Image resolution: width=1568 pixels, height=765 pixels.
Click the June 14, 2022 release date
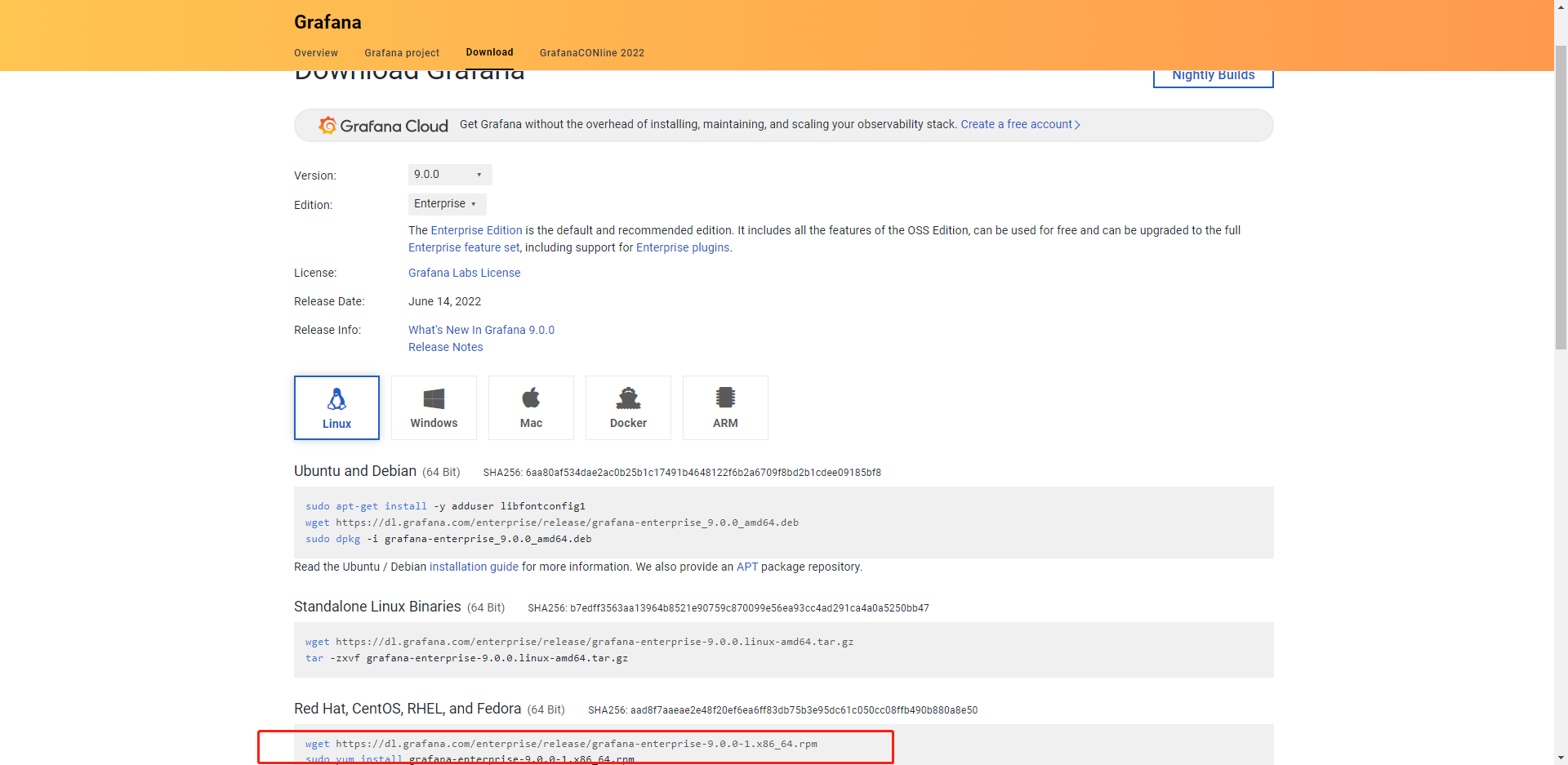pos(444,301)
